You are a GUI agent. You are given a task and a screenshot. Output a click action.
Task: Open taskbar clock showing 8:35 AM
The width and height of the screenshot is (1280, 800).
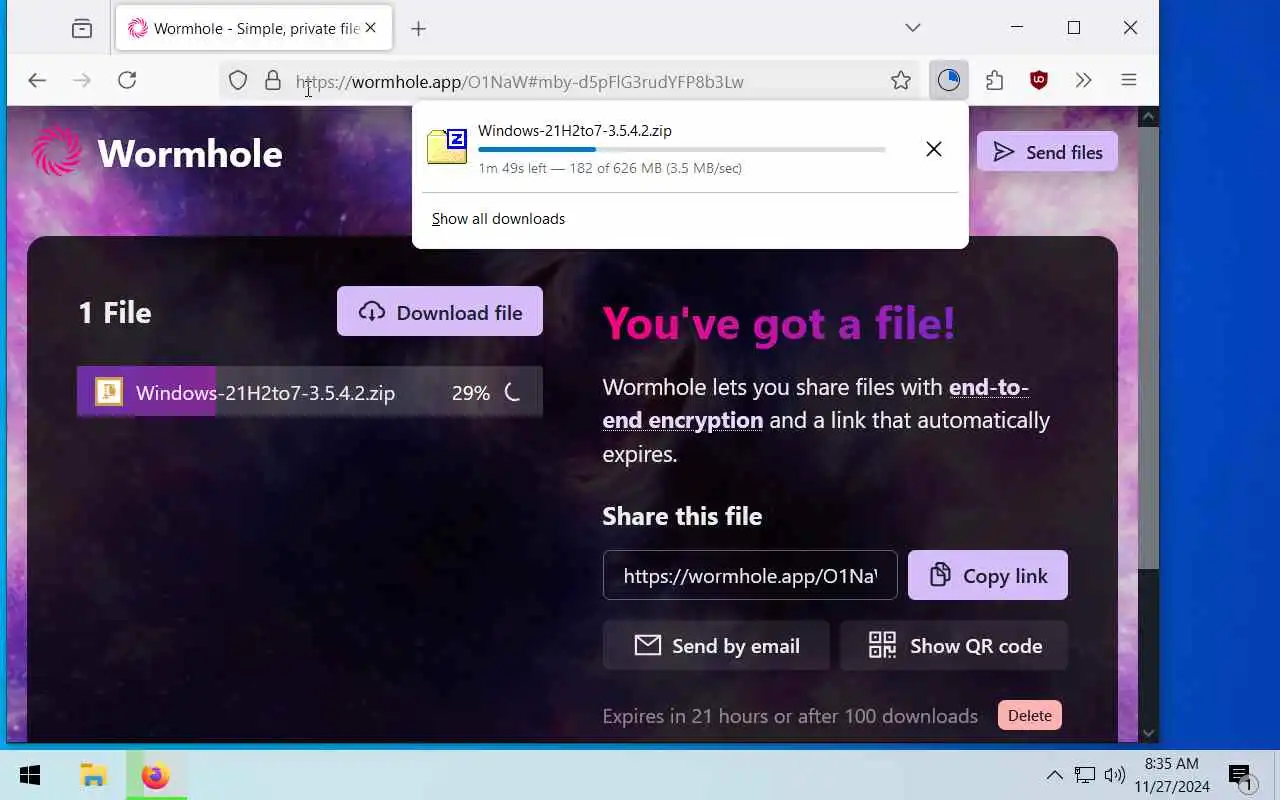pos(1171,775)
